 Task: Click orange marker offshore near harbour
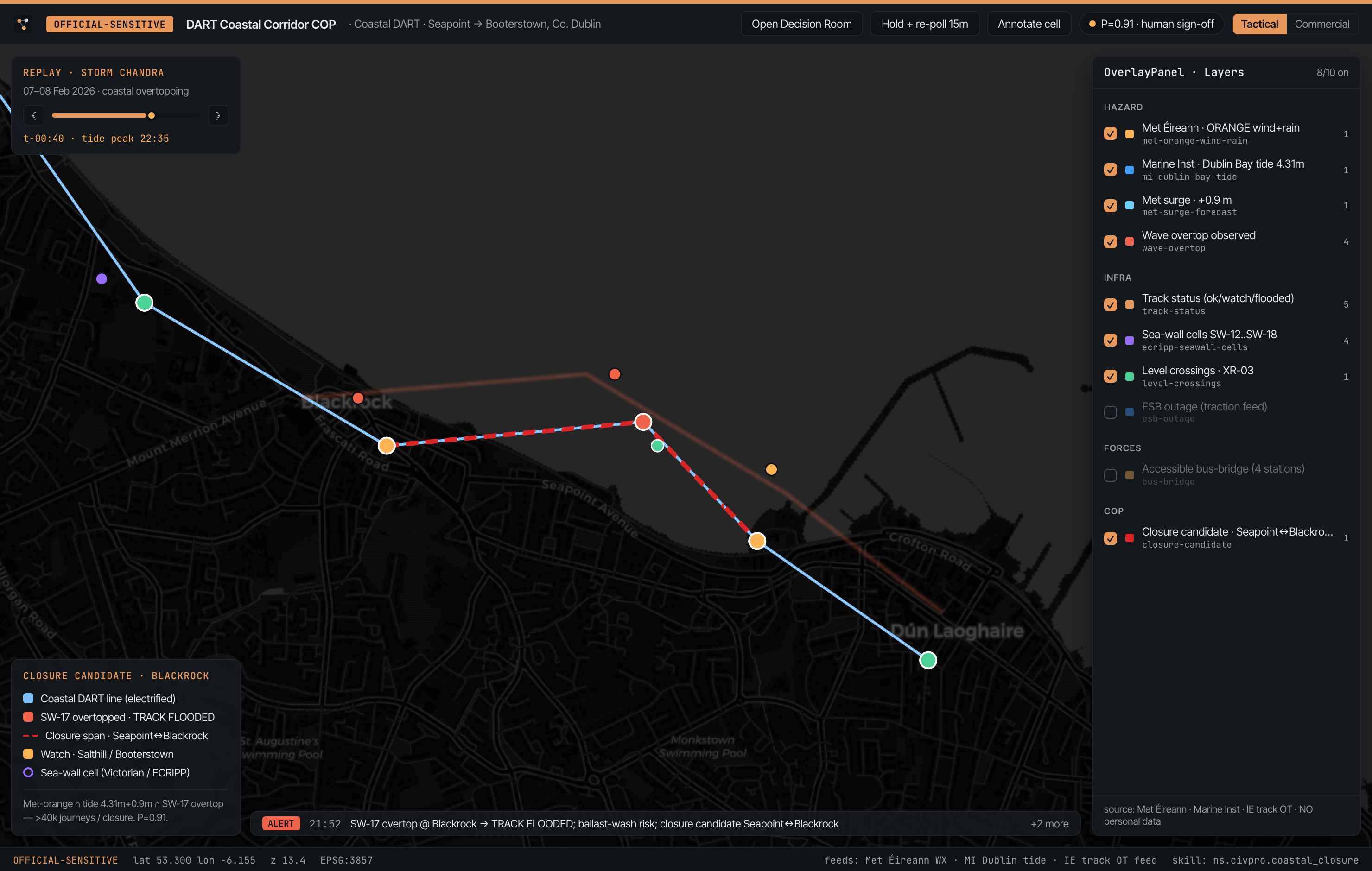coord(771,469)
